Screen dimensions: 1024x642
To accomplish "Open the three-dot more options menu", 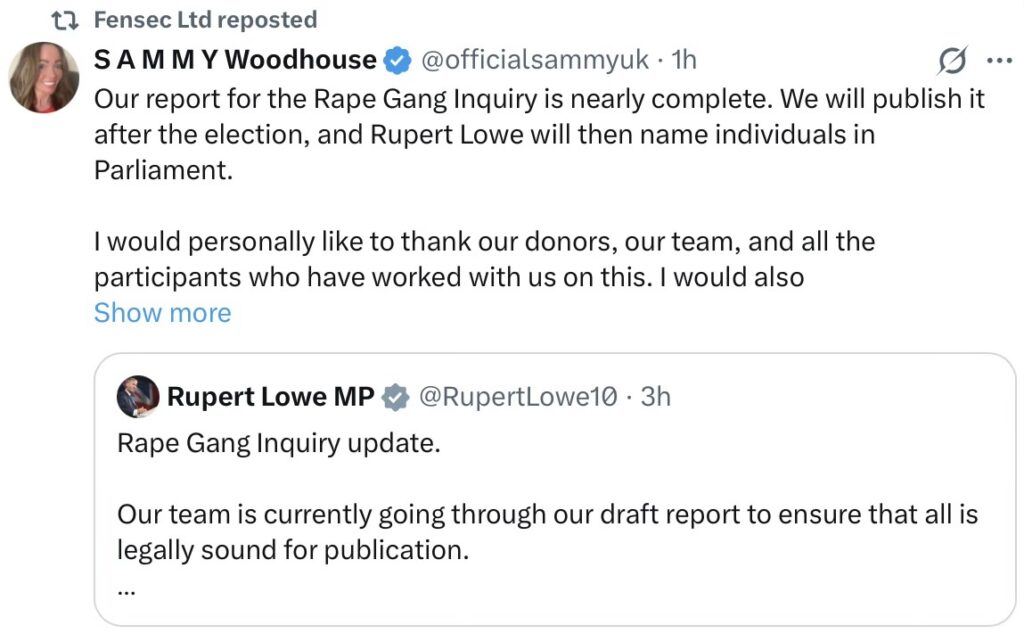I will coord(999,61).
